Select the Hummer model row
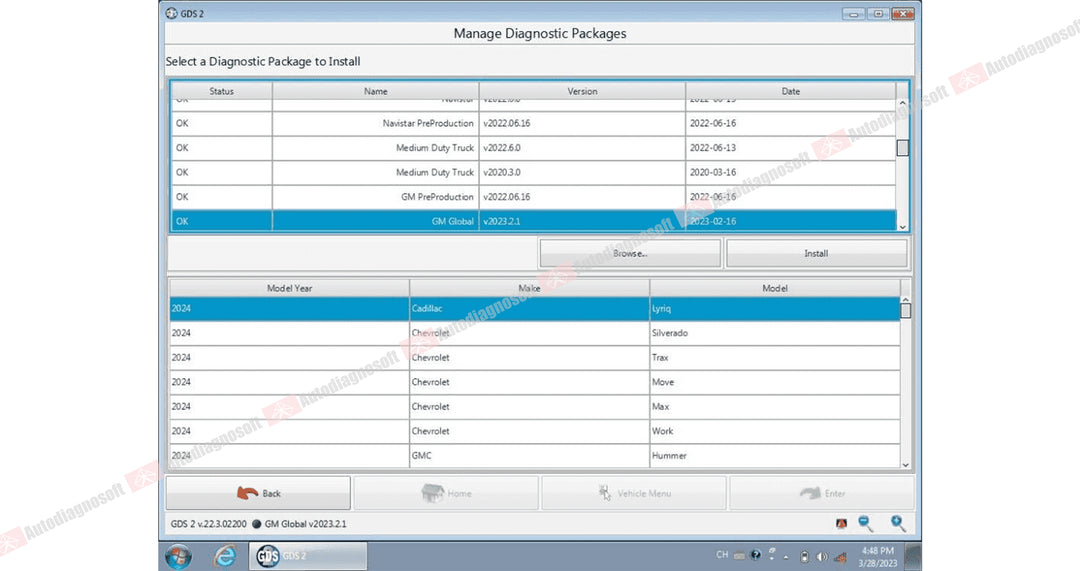1080x571 pixels. coord(535,455)
